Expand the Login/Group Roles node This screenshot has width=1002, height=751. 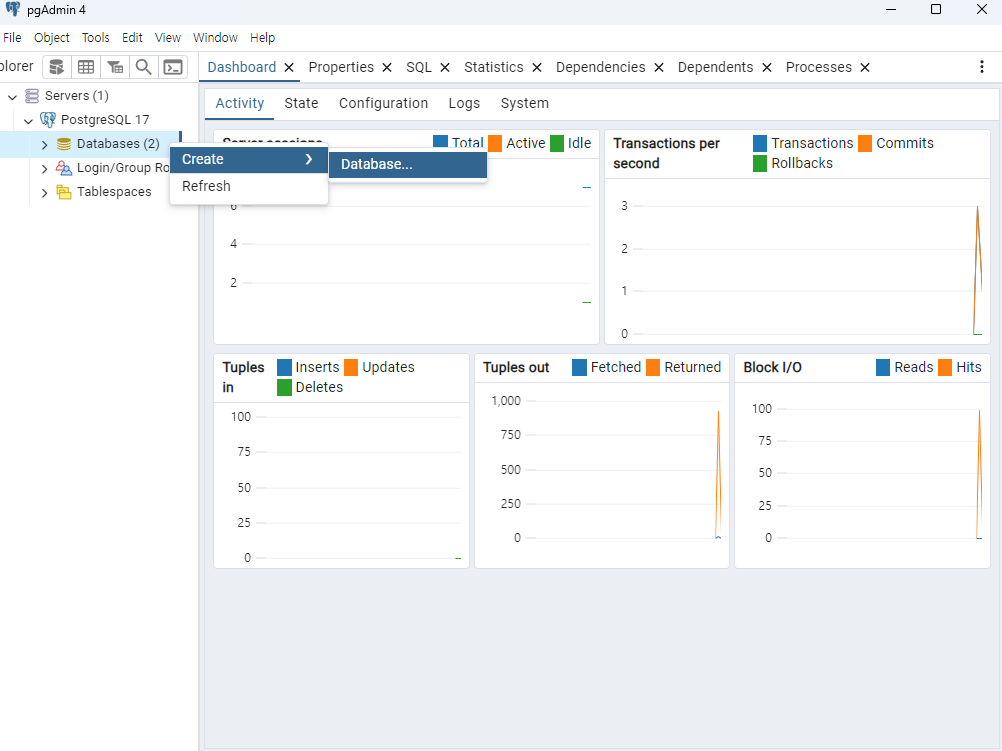point(44,169)
